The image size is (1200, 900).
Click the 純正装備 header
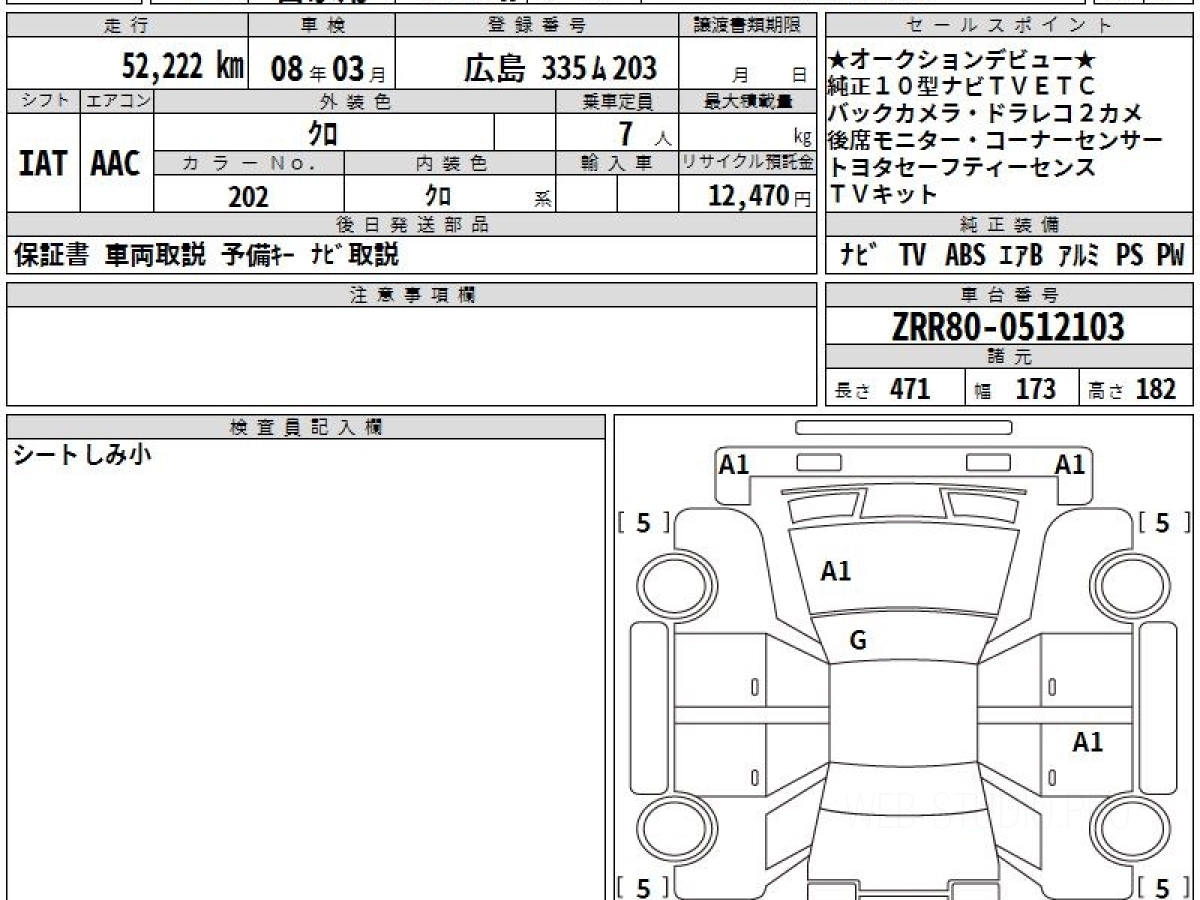[1010, 225]
